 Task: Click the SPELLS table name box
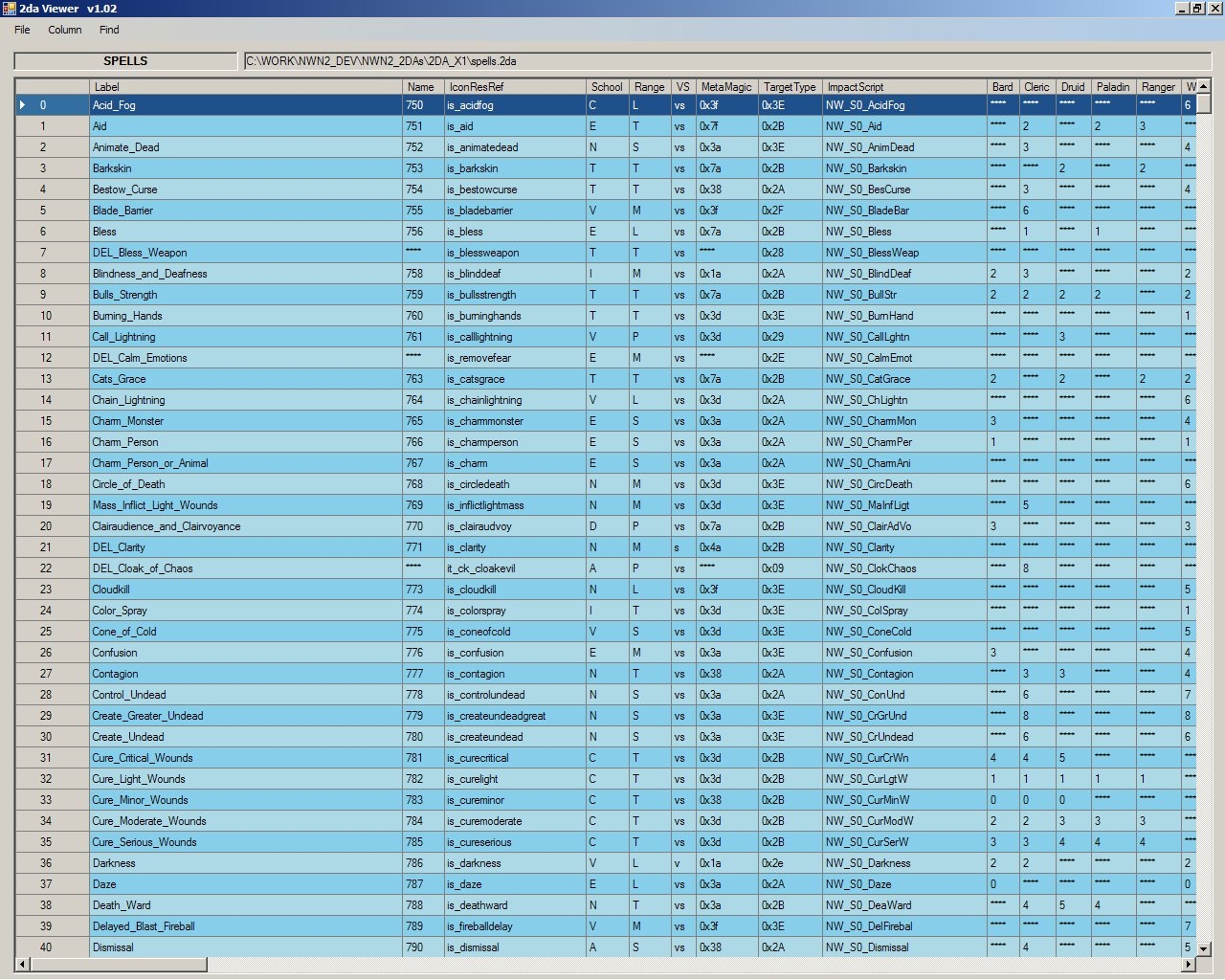pos(125,61)
